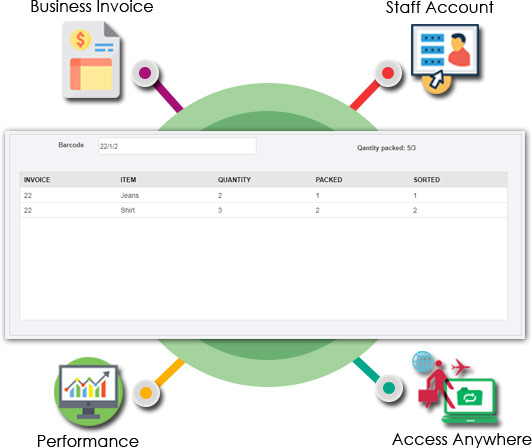This screenshot has height=448, width=532.
Task: Click the Business Invoice heading
Action: [92, 7]
